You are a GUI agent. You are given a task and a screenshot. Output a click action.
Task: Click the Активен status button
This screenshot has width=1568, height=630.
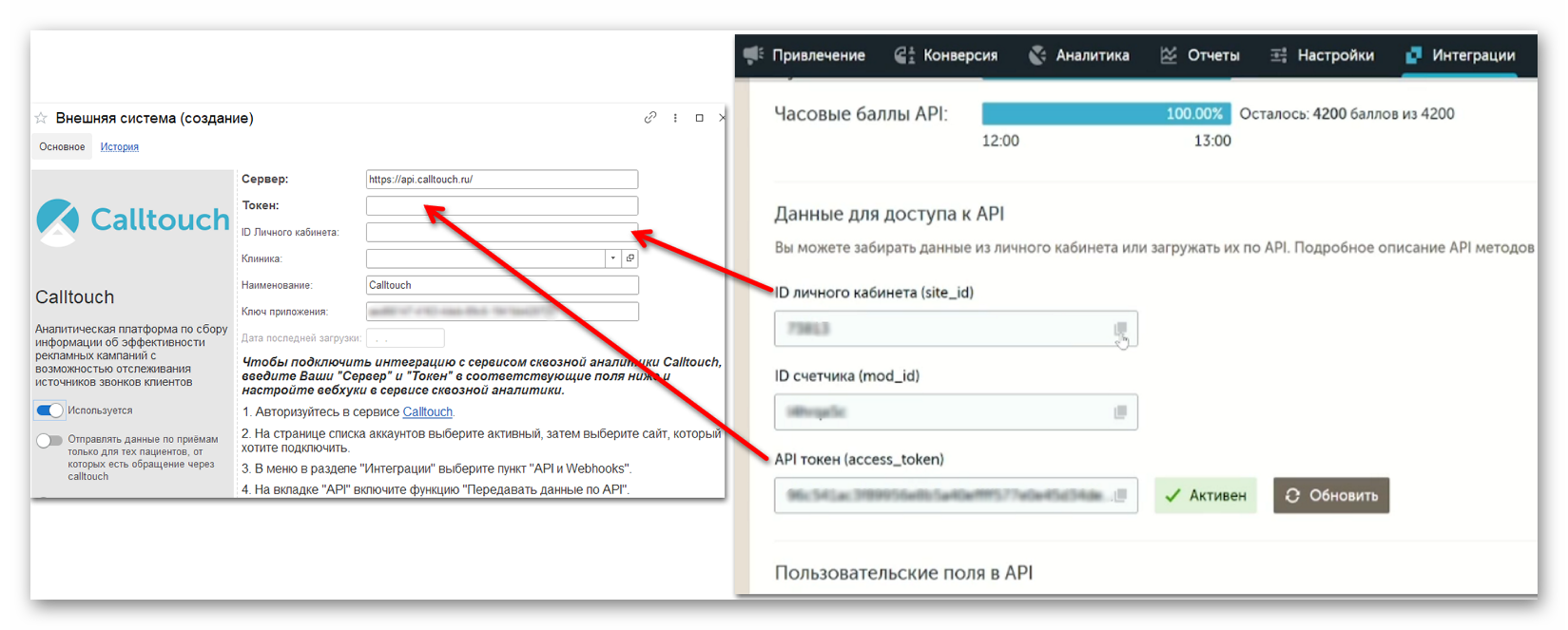coord(1206,496)
